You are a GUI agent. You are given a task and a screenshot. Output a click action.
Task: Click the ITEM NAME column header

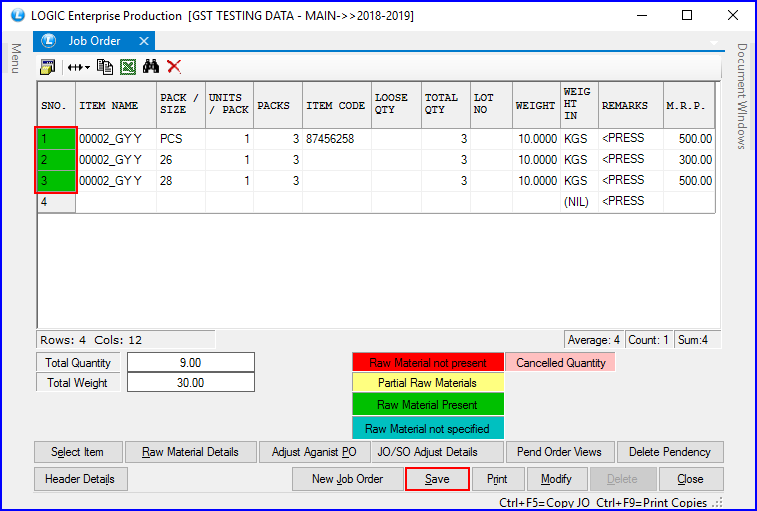point(116,105)
